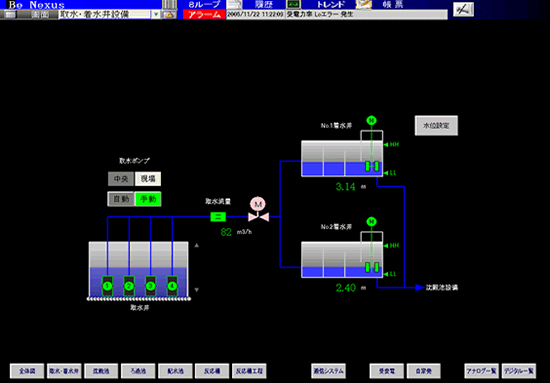Click the pen tool icon at top right
Image resolution: width=550 pixels, height=383 pixels.
(x=463, y=9)
